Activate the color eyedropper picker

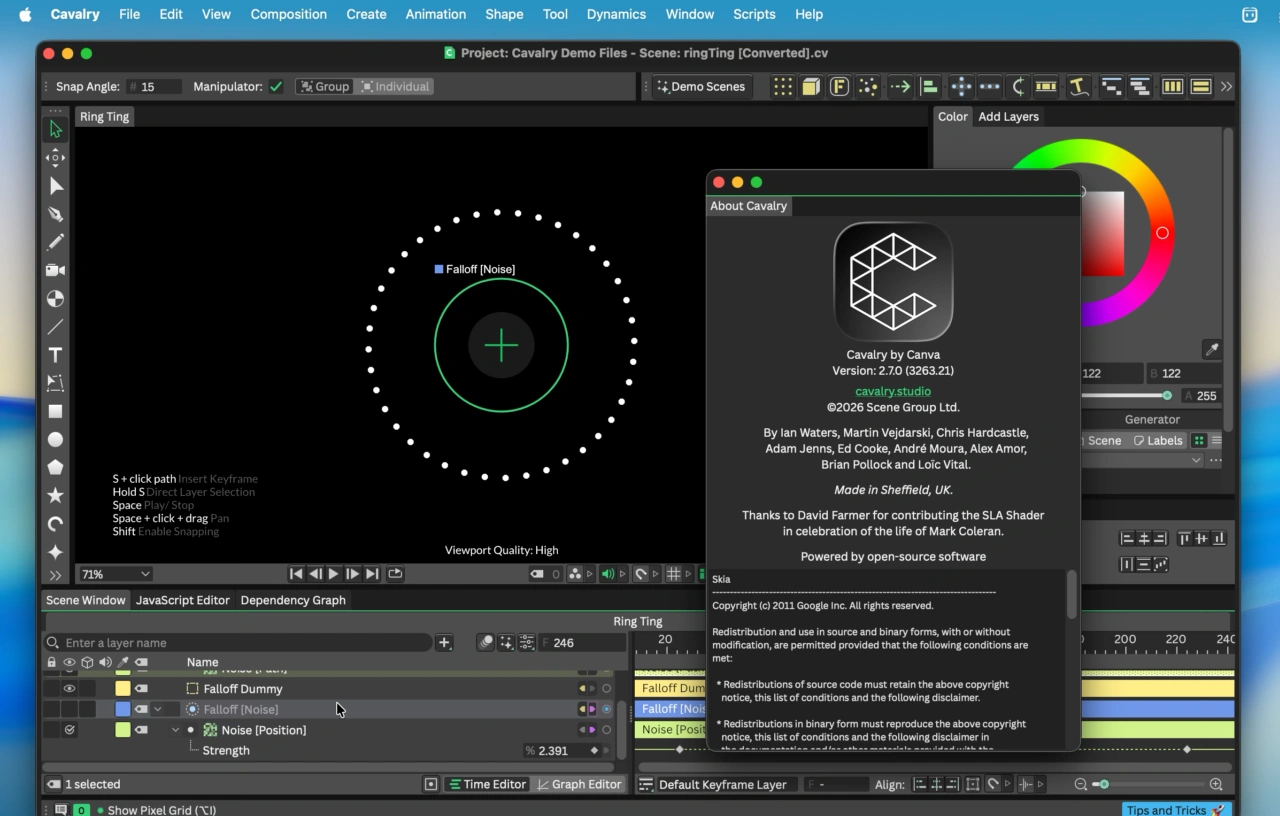click(1212, 350)
